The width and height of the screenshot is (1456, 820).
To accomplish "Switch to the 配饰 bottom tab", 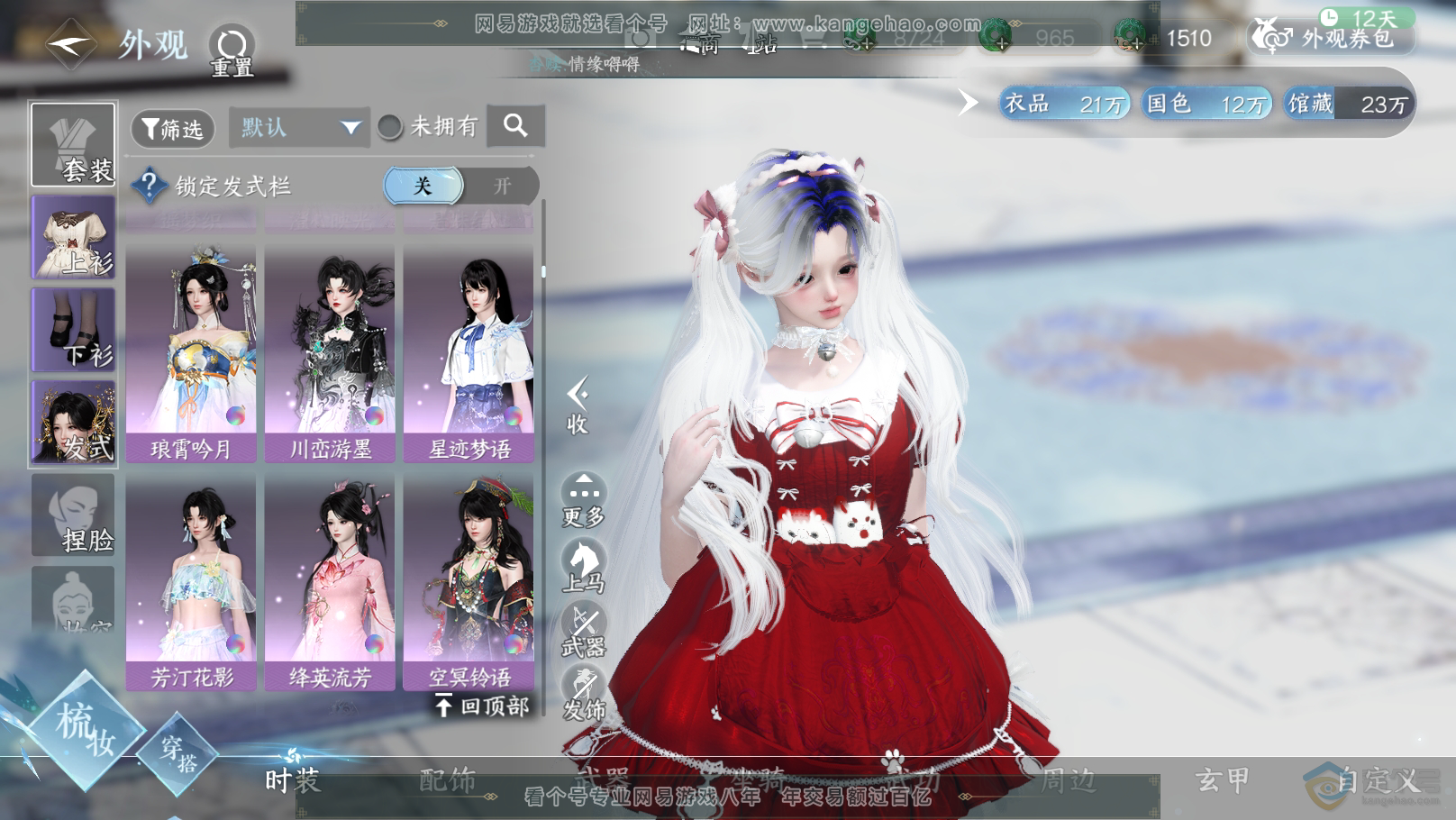I will coord(447,779).
